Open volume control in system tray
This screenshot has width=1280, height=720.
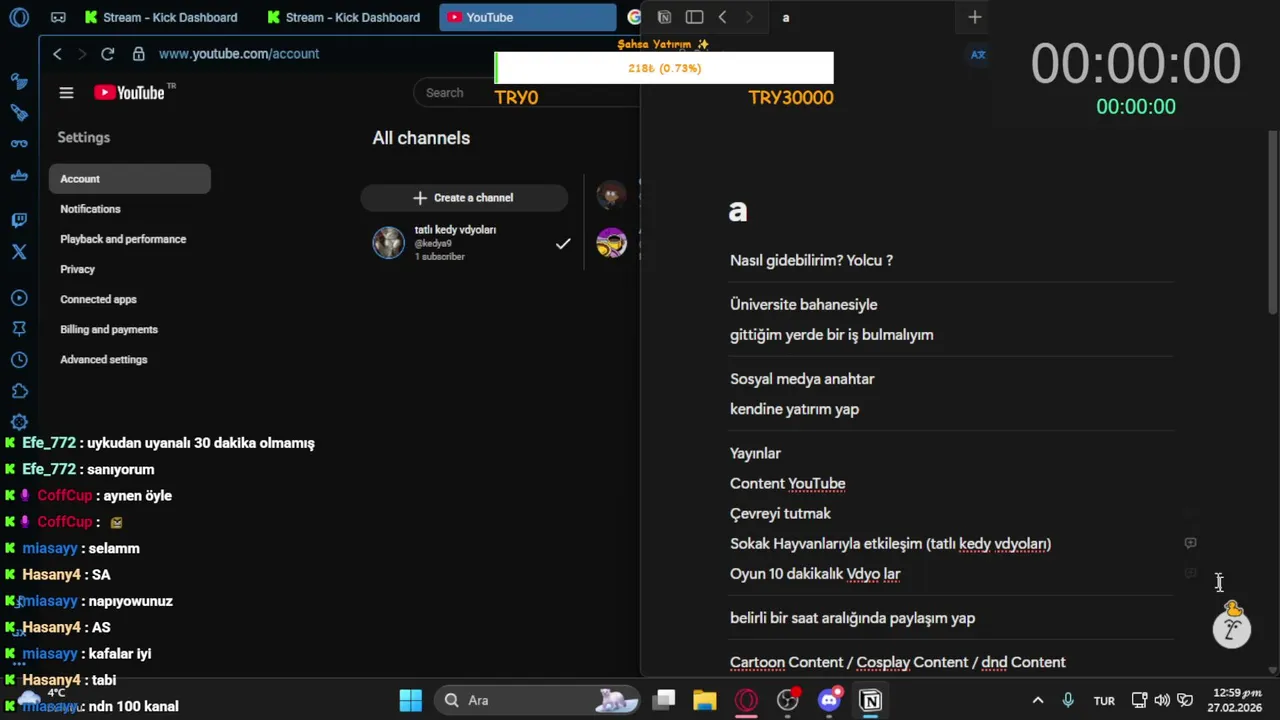(x=1162, y=700)
